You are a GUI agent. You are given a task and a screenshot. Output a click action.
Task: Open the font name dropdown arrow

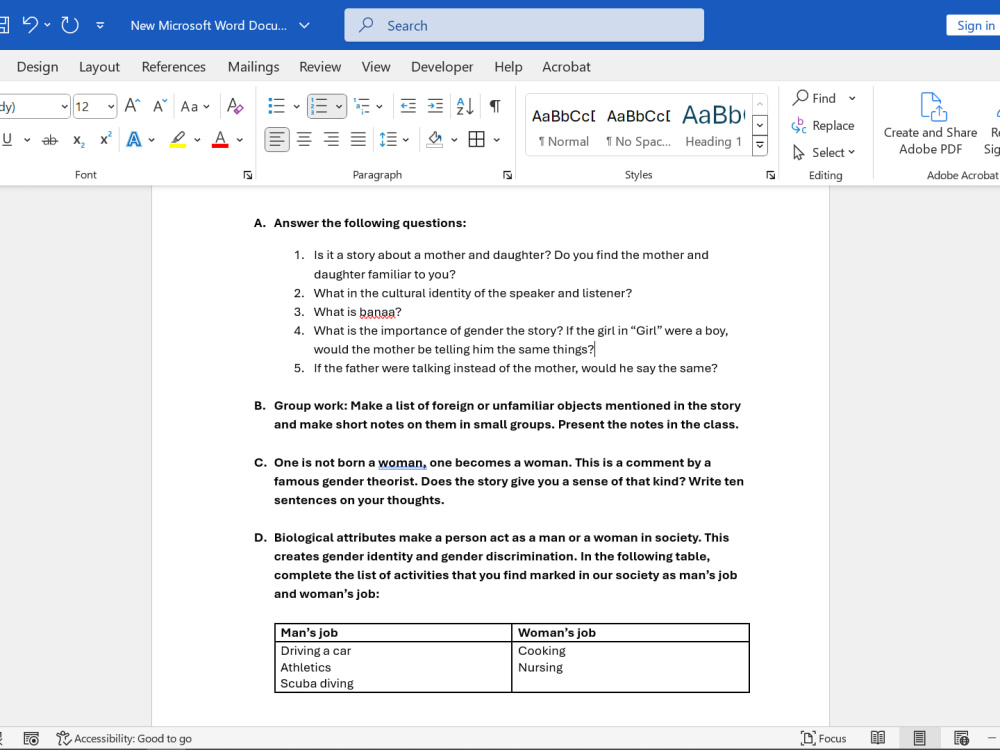tap(64, 107)
